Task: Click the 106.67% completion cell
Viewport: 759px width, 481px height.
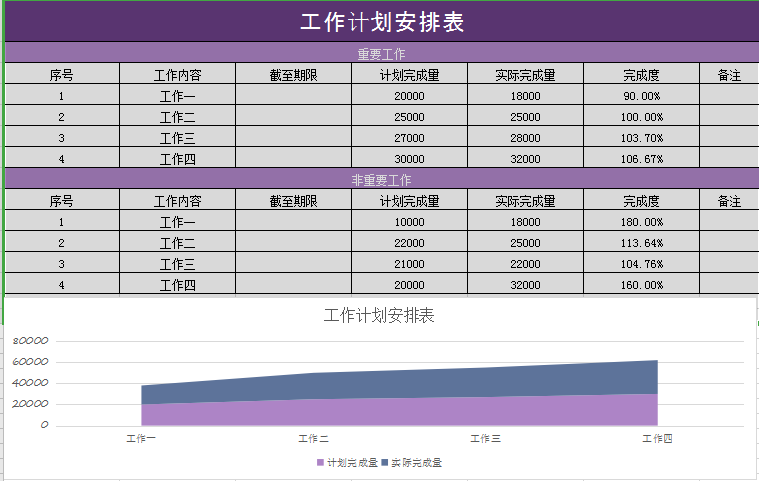Action: 641,159
